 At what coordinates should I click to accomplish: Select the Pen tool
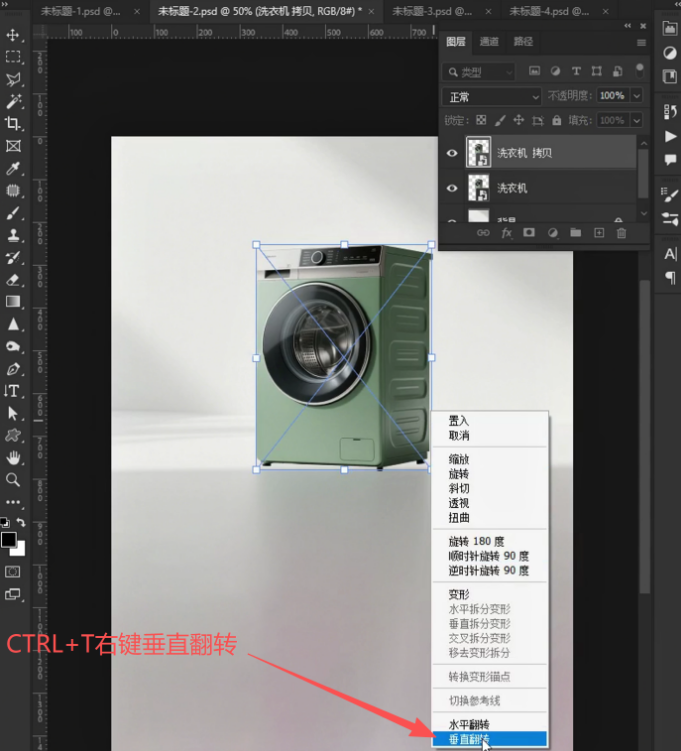point(13,369)
